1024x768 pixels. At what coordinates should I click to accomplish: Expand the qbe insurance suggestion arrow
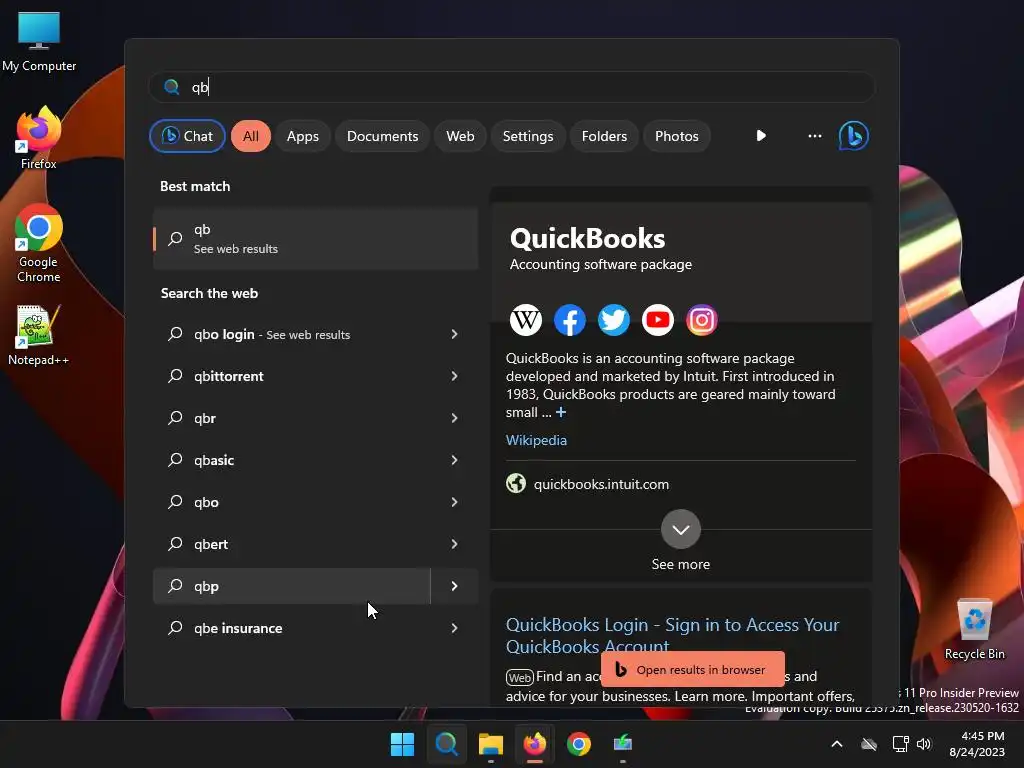455,628
